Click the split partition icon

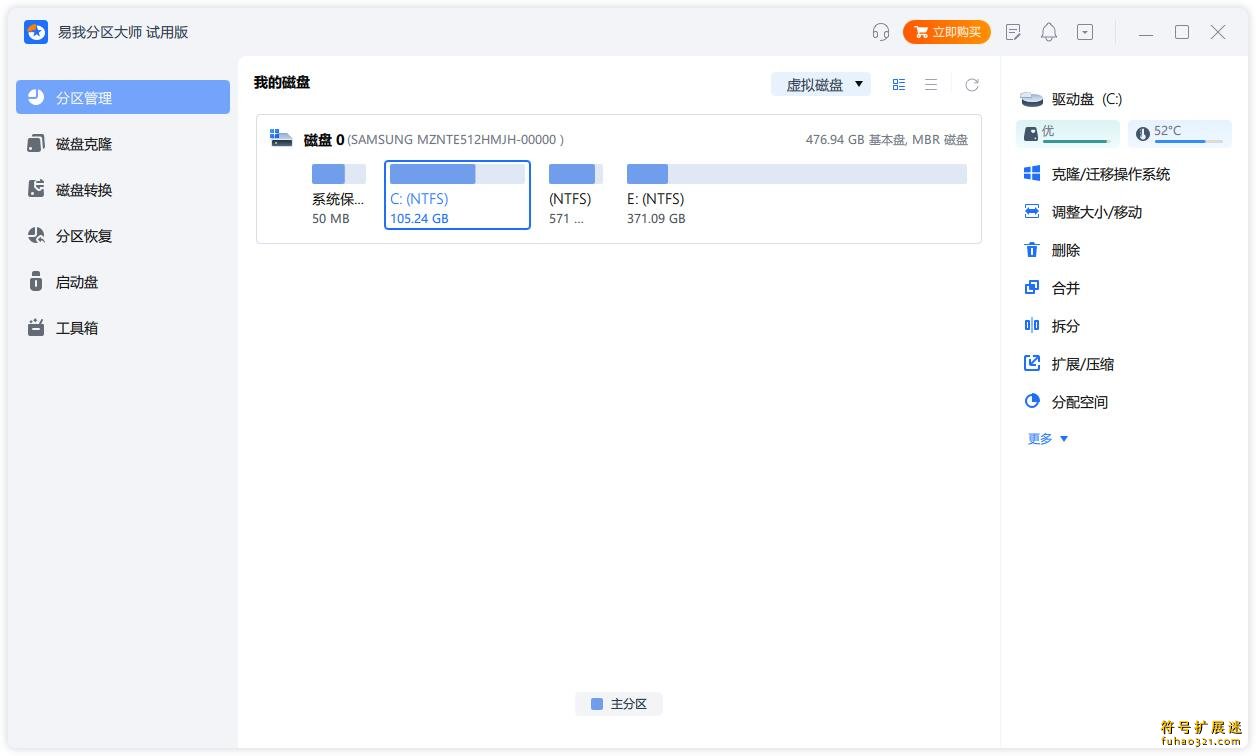point(1032,326)
